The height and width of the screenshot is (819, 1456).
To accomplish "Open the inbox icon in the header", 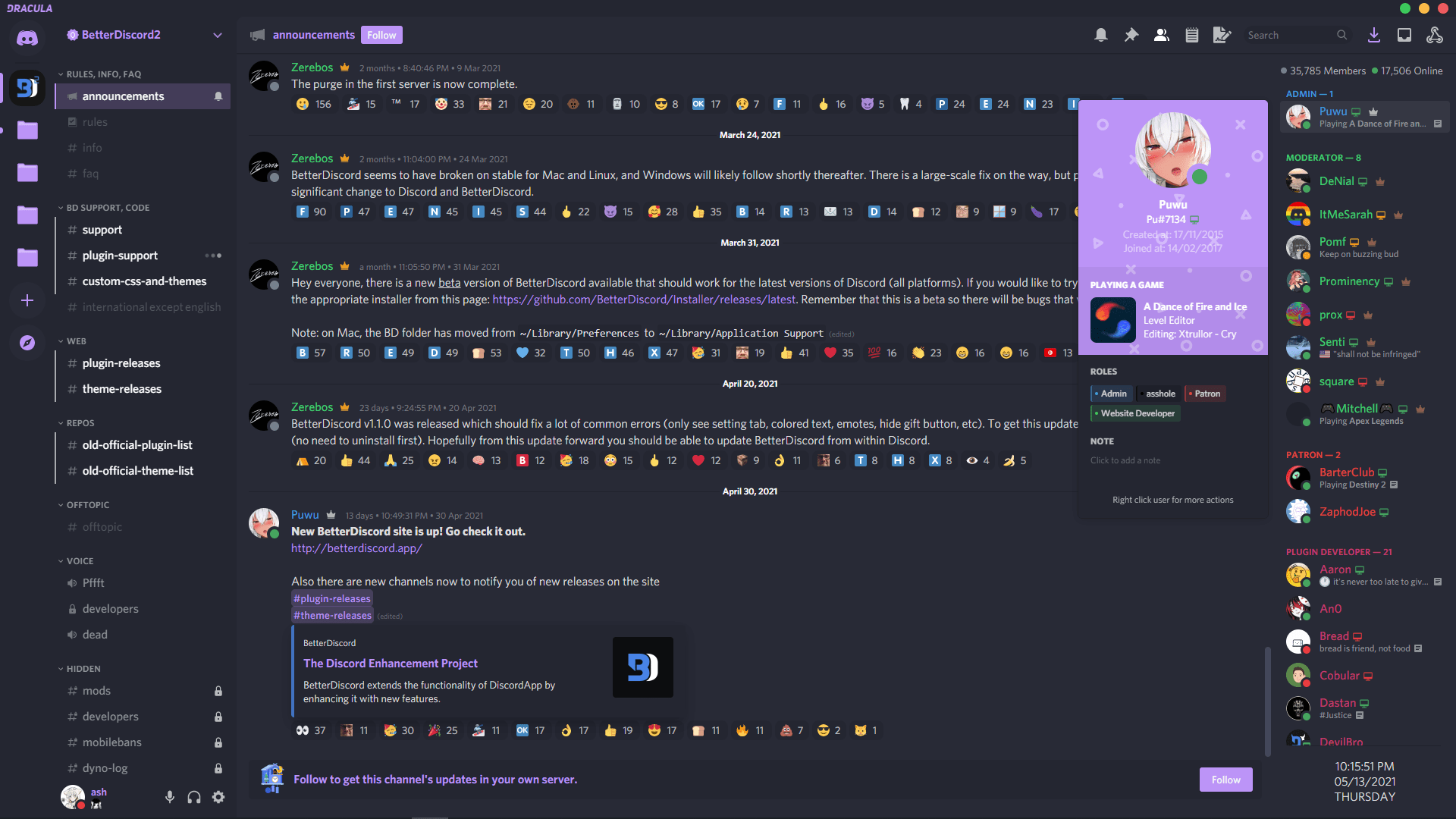I will click(x=1404, y=35).
